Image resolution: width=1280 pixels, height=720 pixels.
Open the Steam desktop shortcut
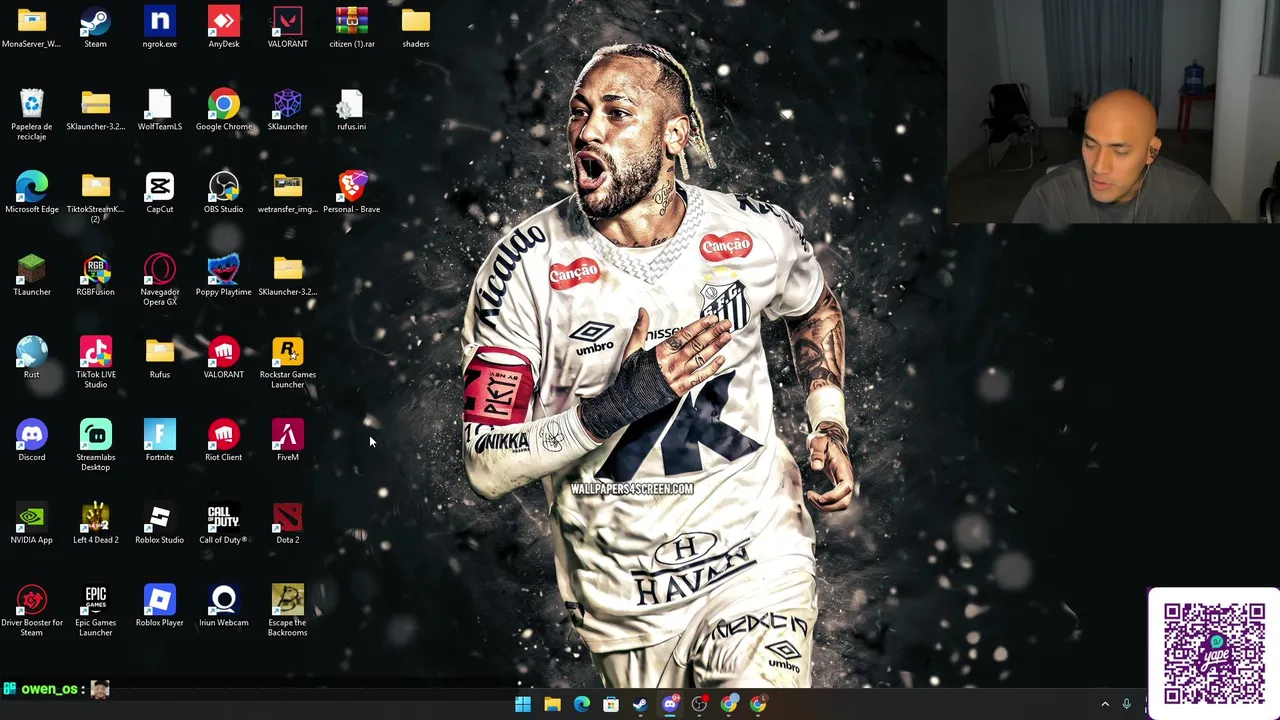95,27
